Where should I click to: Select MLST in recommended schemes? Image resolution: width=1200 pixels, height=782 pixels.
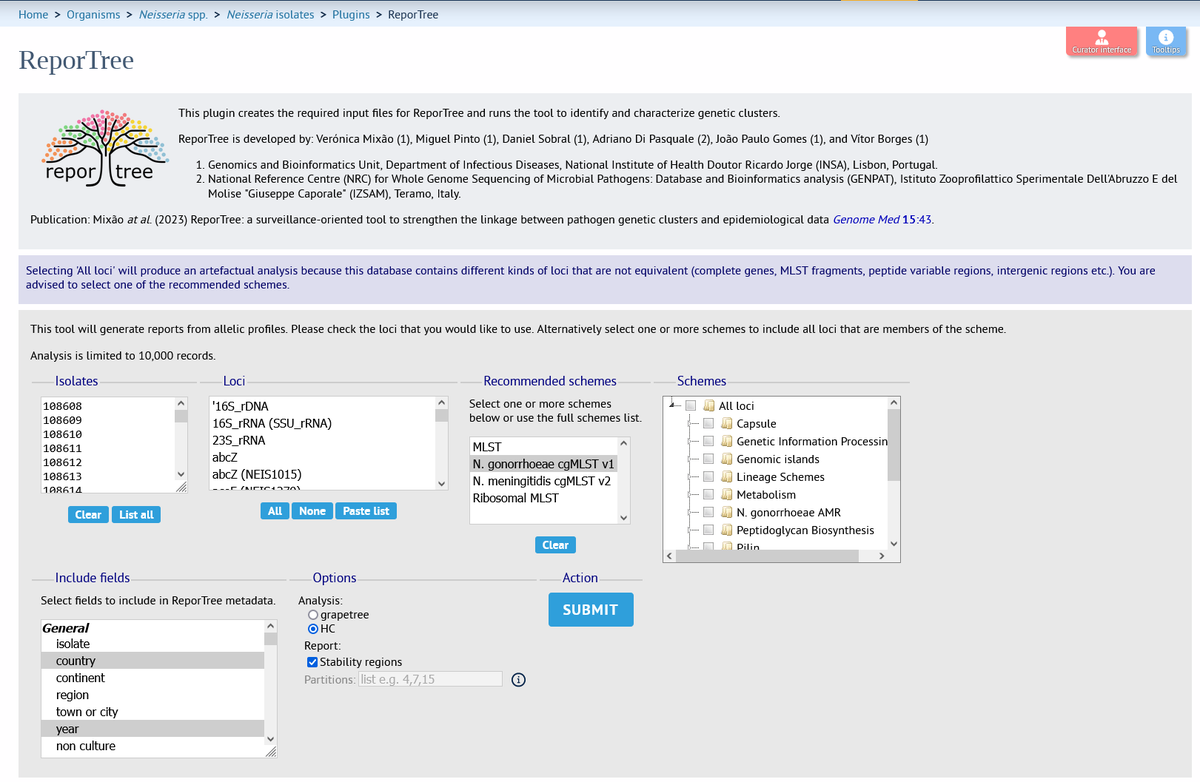pyautogui.click(x=544, y=446)
